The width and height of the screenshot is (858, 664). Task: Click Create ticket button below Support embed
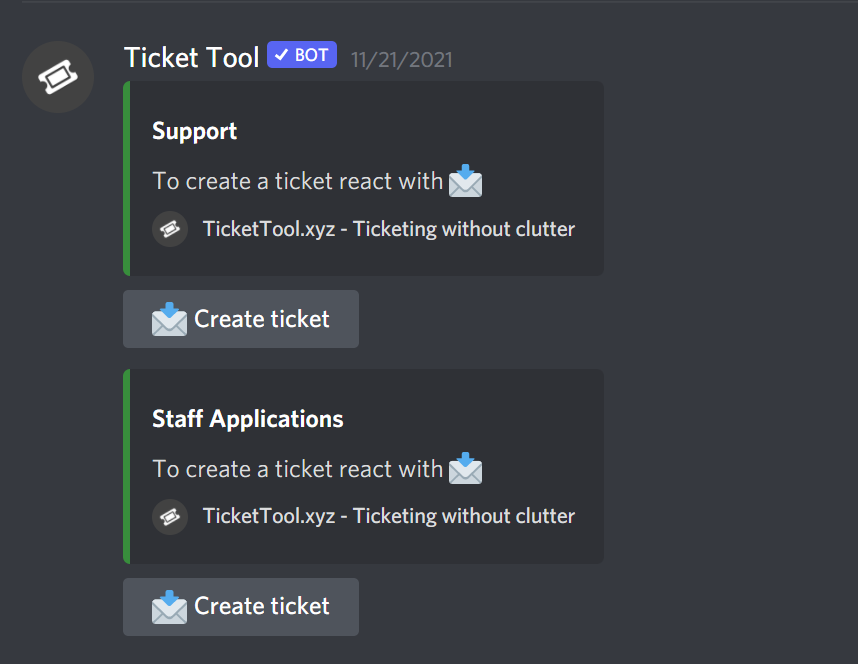pyautogui.click(x=241, y=319)
